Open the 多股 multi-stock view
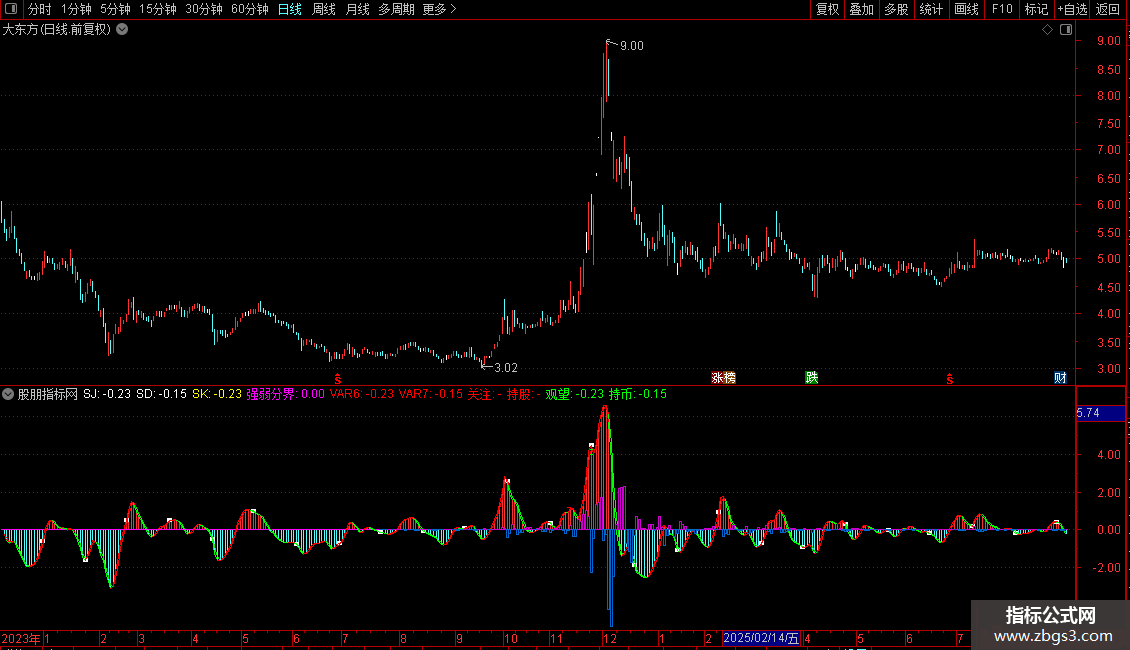1130x650 pixels. [896, 9]
